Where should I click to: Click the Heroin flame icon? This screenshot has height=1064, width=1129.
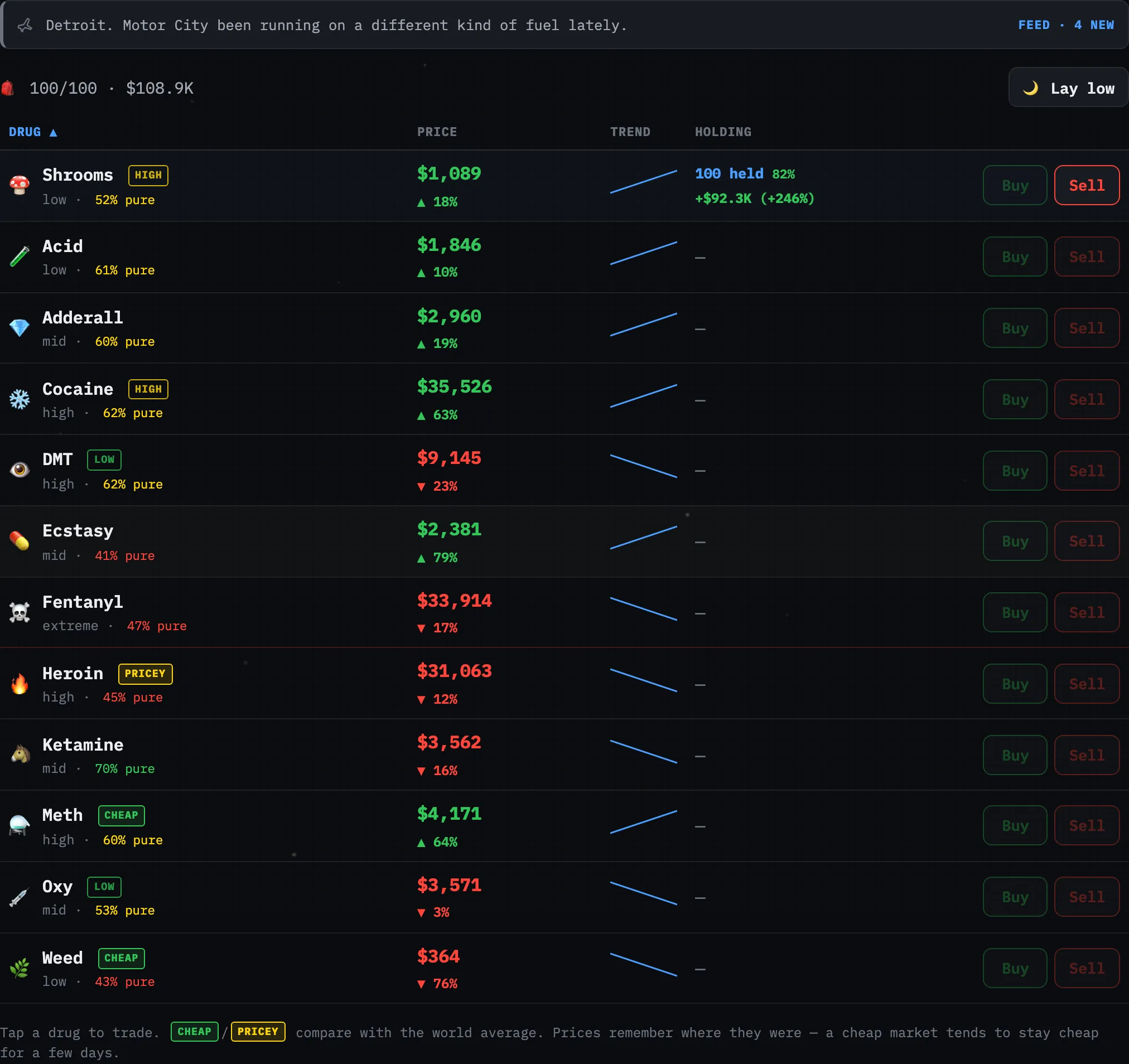click(x=20, y=684)
